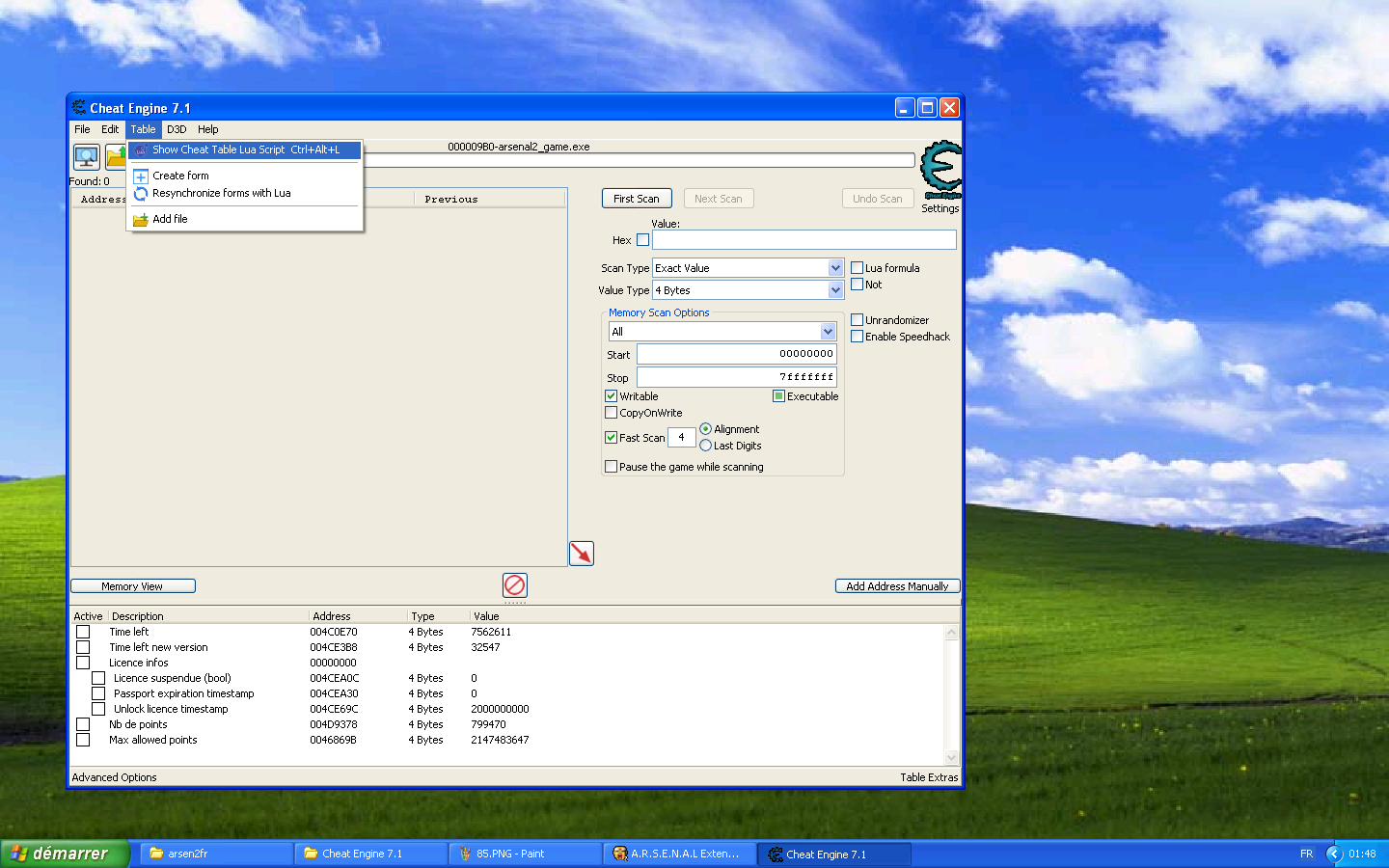This screenshot has width=1389, height=868.
Task: Disable the Fast Scan checkbox
Action: coord(611,437)
